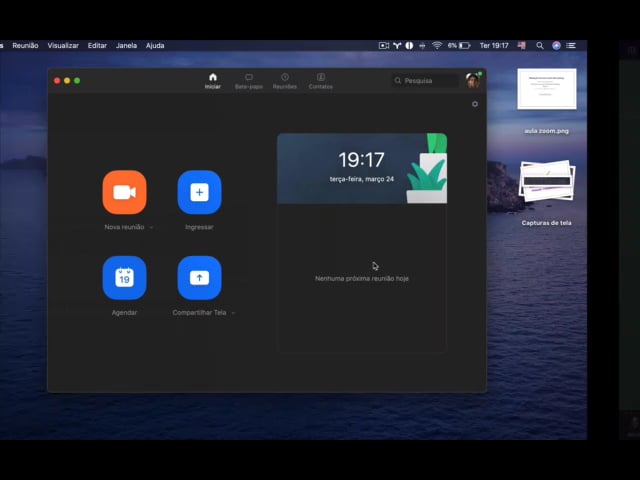Open Spotlight search magnifier icon
640x480 pixels.
[x=540, y=46]
